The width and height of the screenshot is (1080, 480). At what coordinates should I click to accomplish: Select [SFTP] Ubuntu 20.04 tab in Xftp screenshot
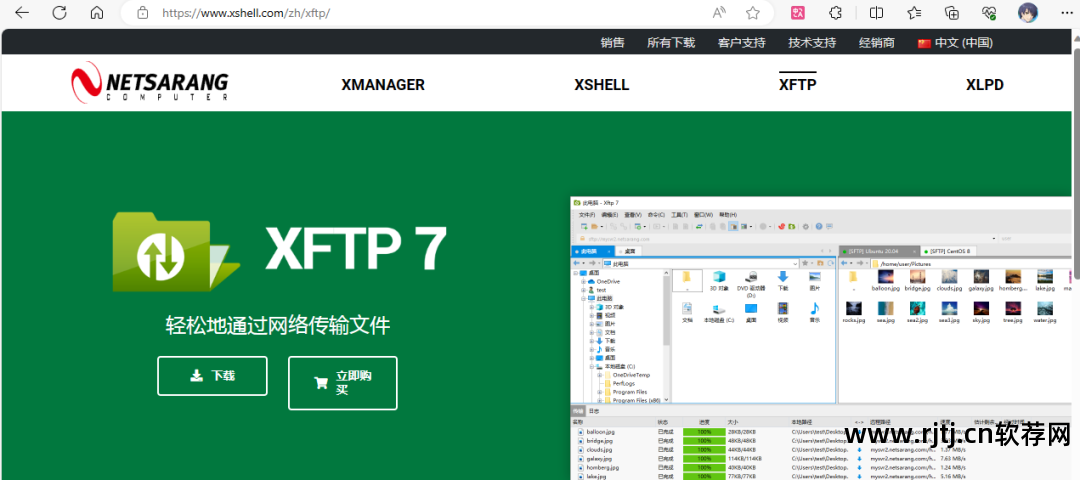coord(880,251)
